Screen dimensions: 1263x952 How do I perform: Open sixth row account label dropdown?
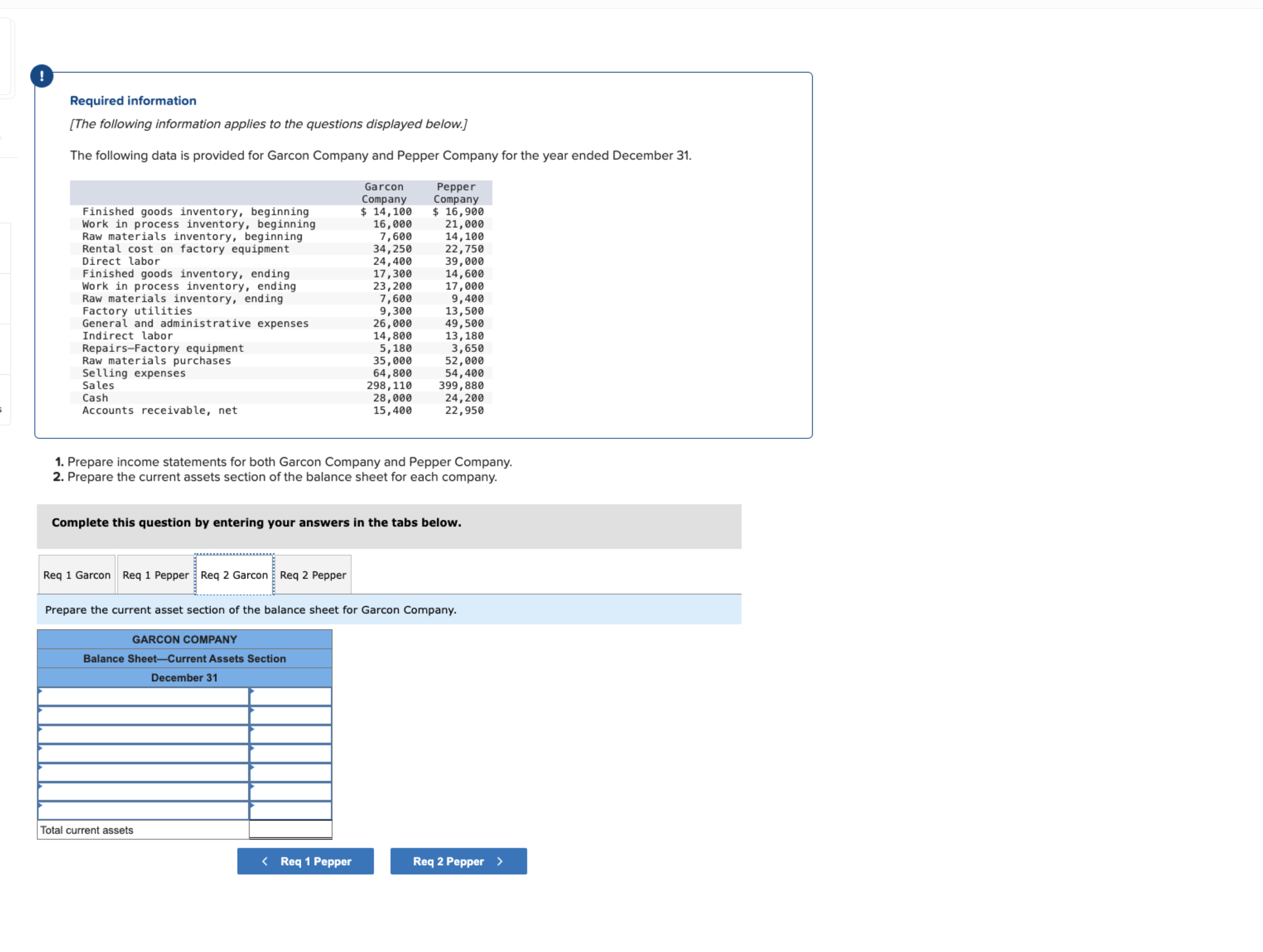[x=143, y=792]
